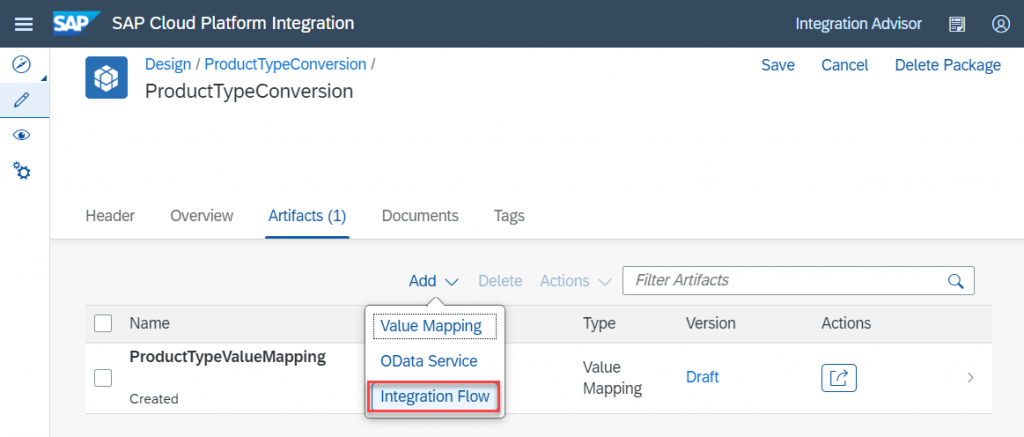Screen dimensions: 1024x437
Task: Open the Actions dropdown in the toolbar
Action: click(575, 281)
